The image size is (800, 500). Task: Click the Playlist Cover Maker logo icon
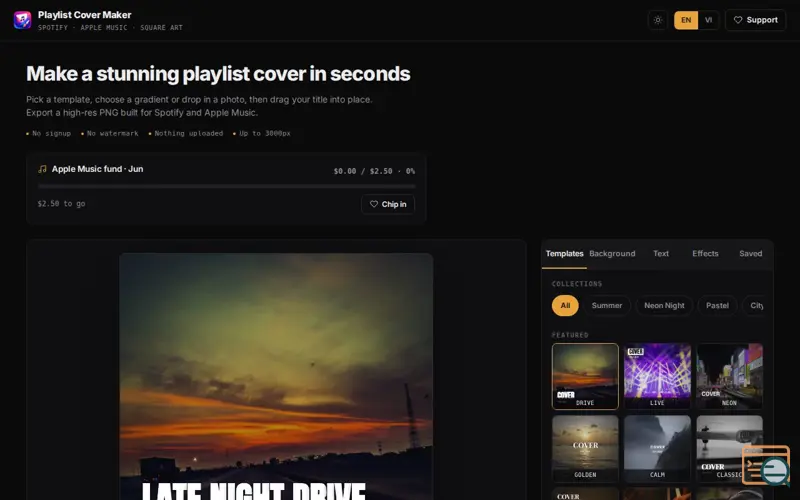tap(22, 20)
